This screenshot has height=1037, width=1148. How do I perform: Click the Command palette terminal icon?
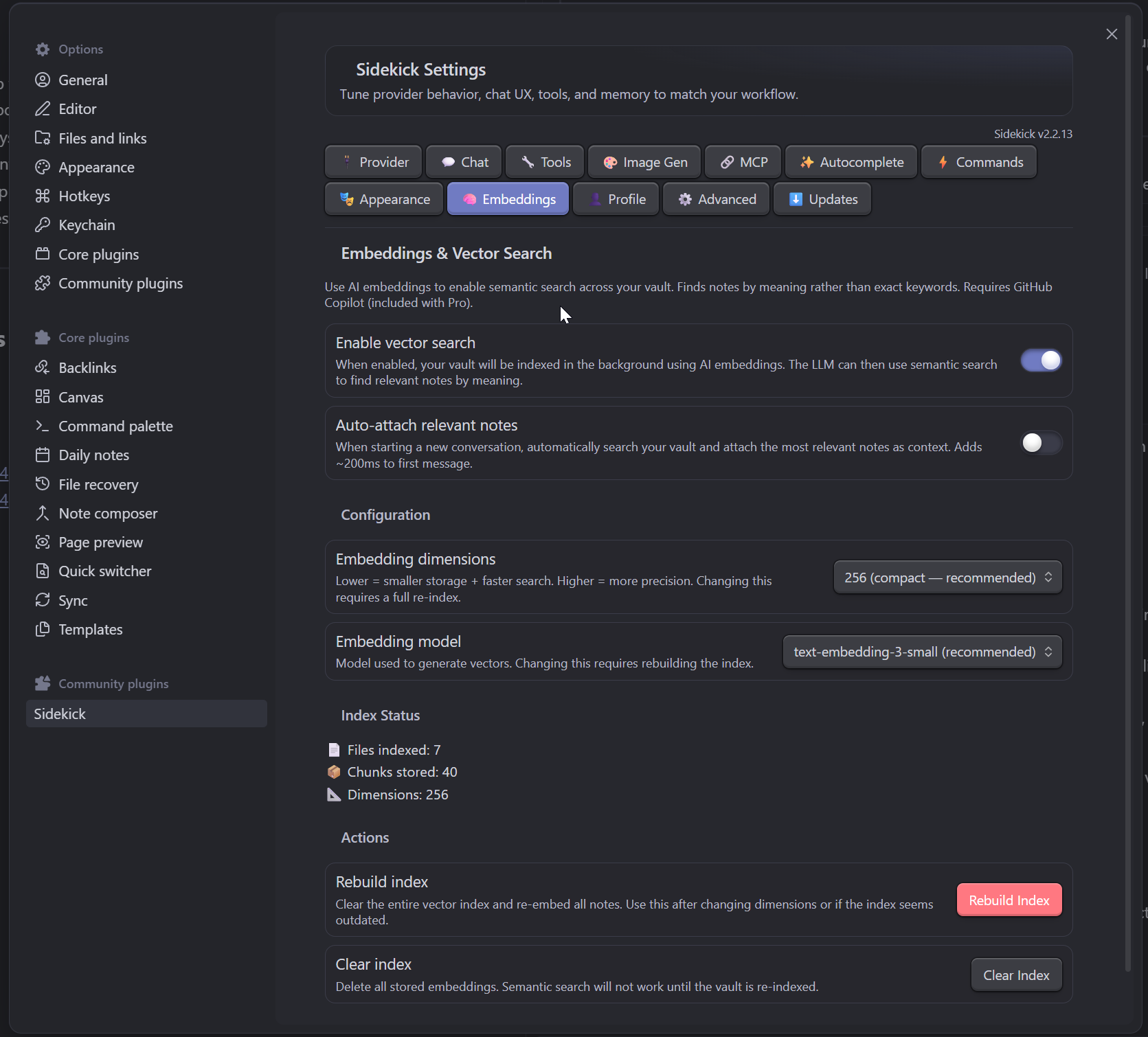pos(43,426)
